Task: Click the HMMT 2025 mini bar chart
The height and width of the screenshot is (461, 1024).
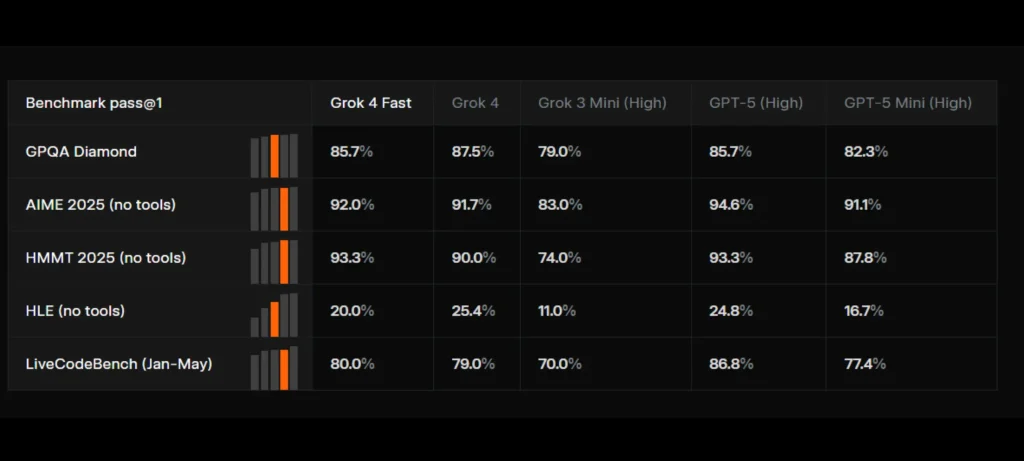Action: (x=274, y=261)
